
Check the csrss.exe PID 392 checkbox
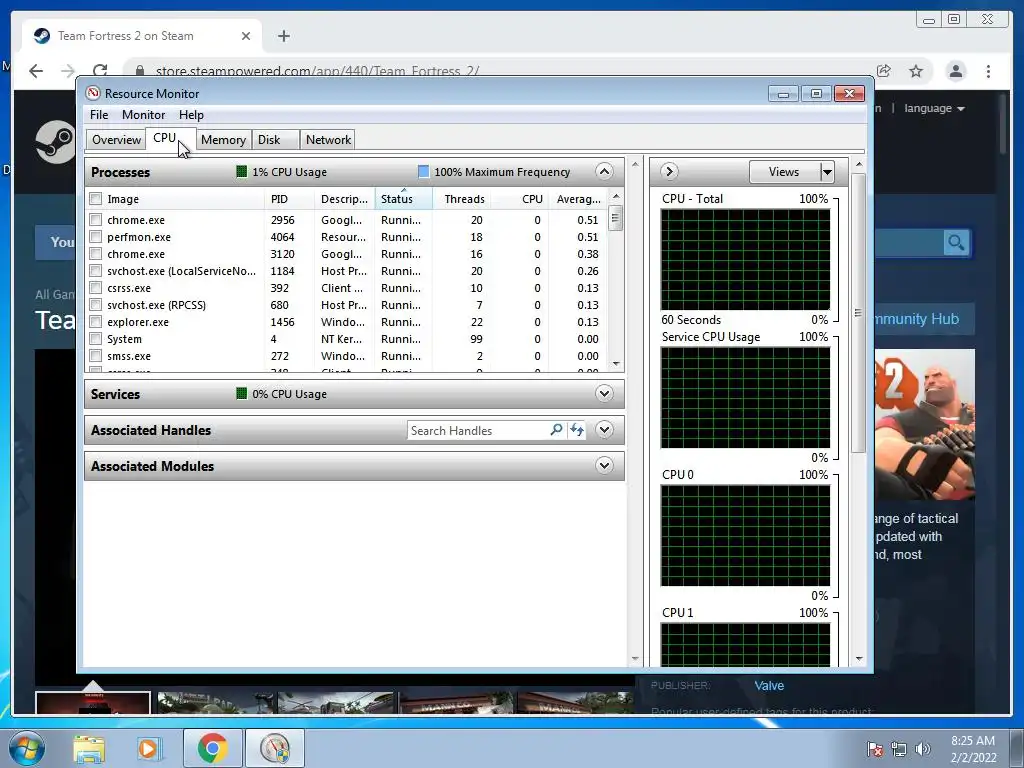(96, 288)
